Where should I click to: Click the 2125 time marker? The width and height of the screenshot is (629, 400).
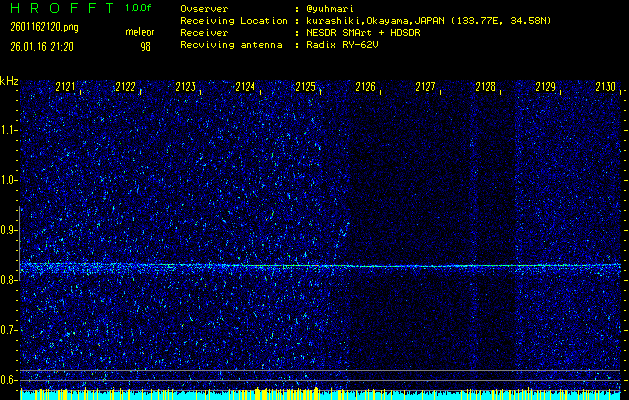pos(305,88)
